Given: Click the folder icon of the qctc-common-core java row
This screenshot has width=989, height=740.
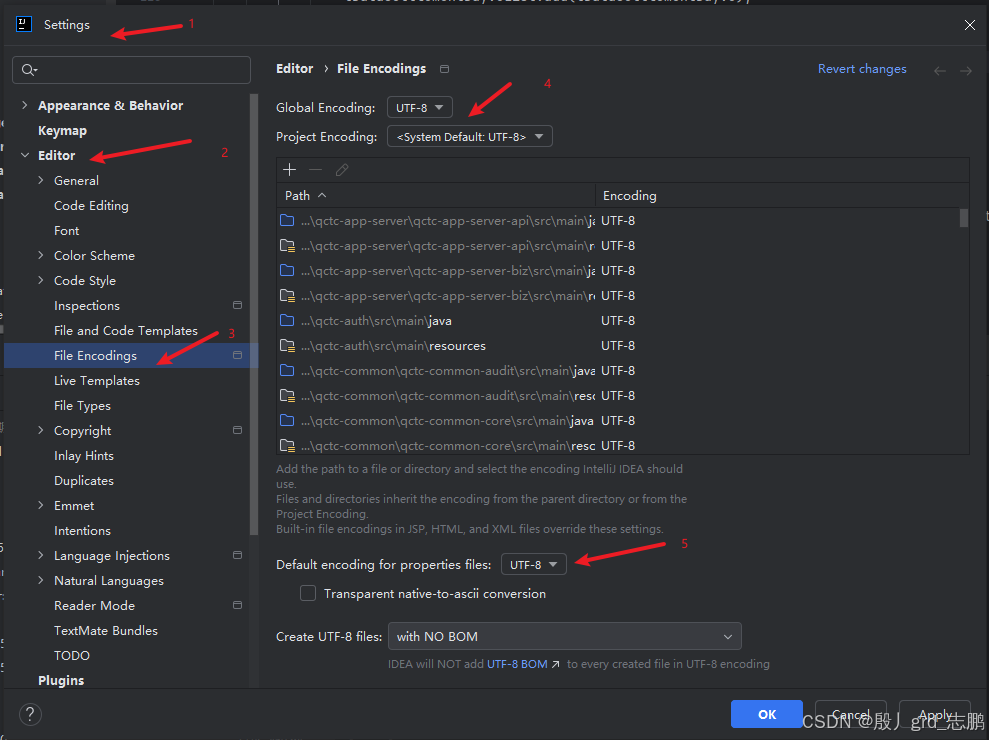Looking at the screenshot, I should coord(287,420).
